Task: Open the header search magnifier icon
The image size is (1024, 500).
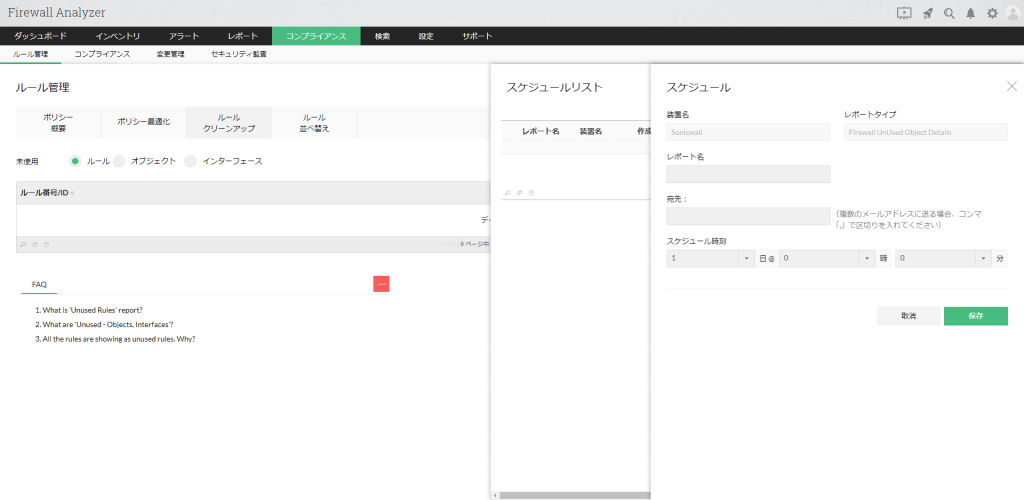Action: click(x=950, y=13)
